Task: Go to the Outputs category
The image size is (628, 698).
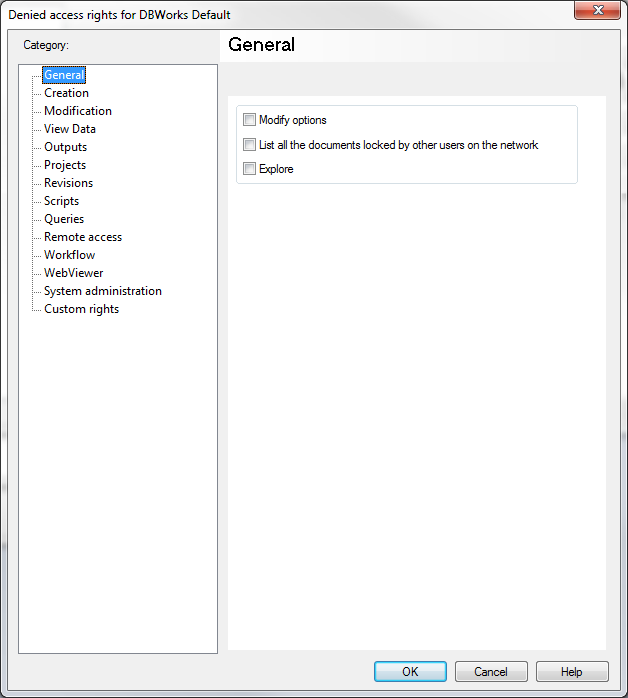Action: 65,147
